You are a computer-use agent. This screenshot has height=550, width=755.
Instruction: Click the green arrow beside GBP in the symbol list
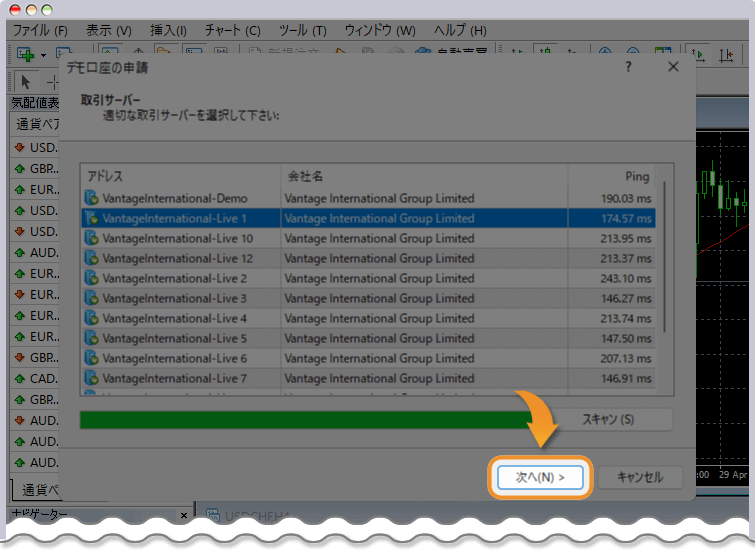pyautogui.click(x=19, y=168)
